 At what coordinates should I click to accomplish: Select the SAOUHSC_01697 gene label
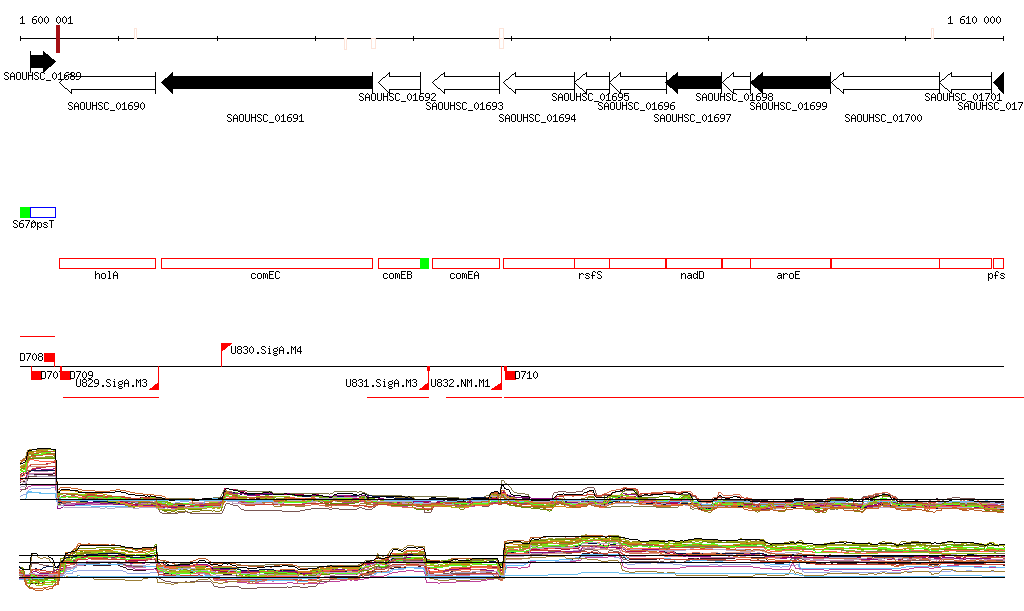[x=692, y=118]
